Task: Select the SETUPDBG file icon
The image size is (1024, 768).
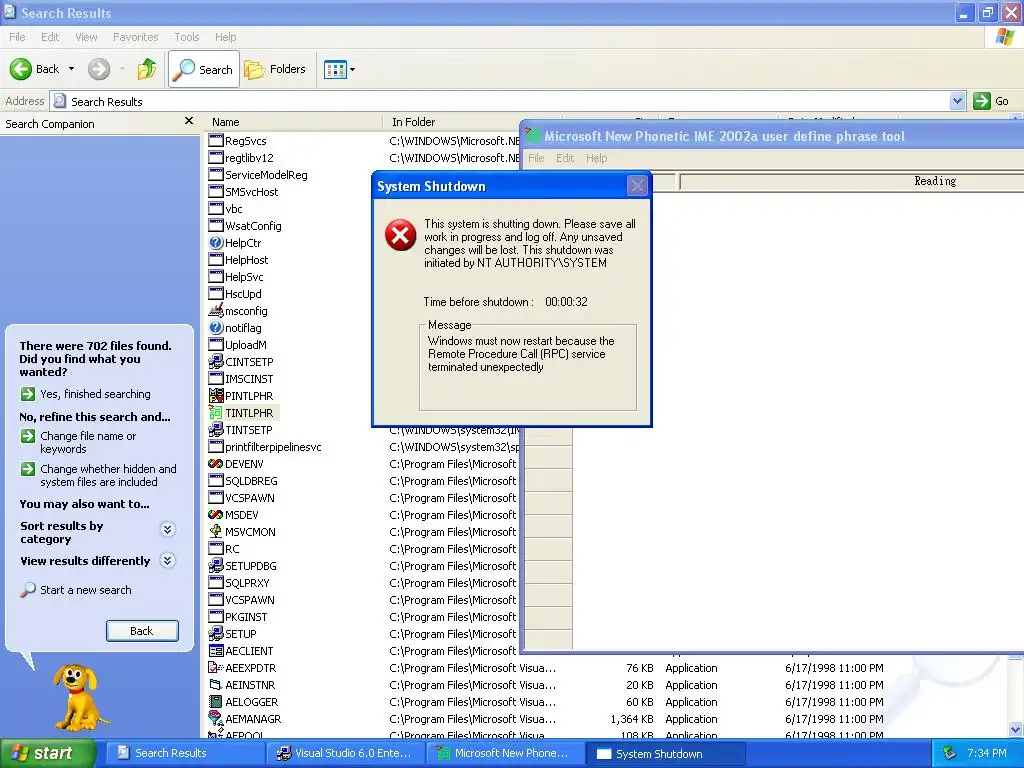Action: [216, 565]
